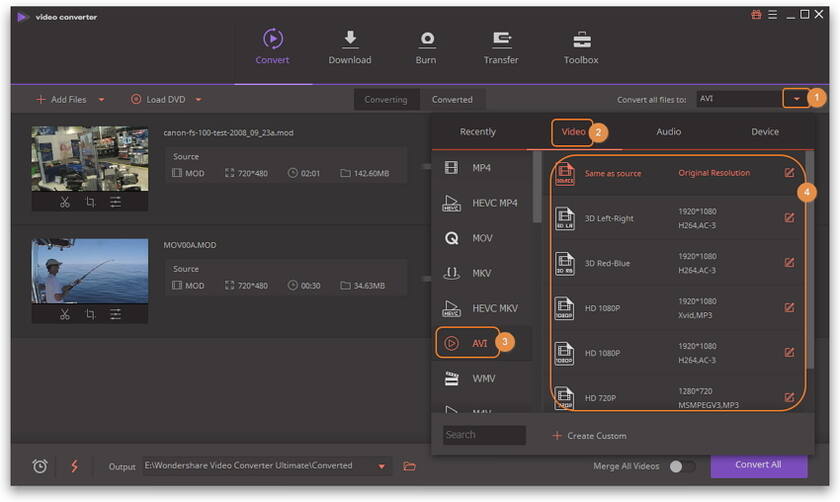The image size is (840, 502).
Task: Click file name canon-fs-100-test-2008_09_23a.mod
Action: [228, 133]
